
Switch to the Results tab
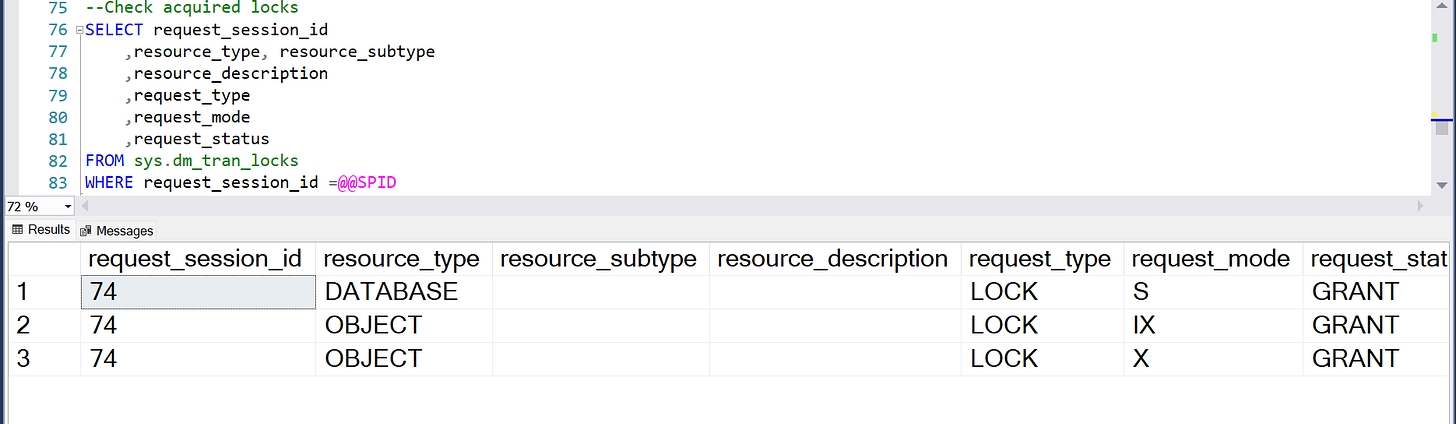[41, 230]
